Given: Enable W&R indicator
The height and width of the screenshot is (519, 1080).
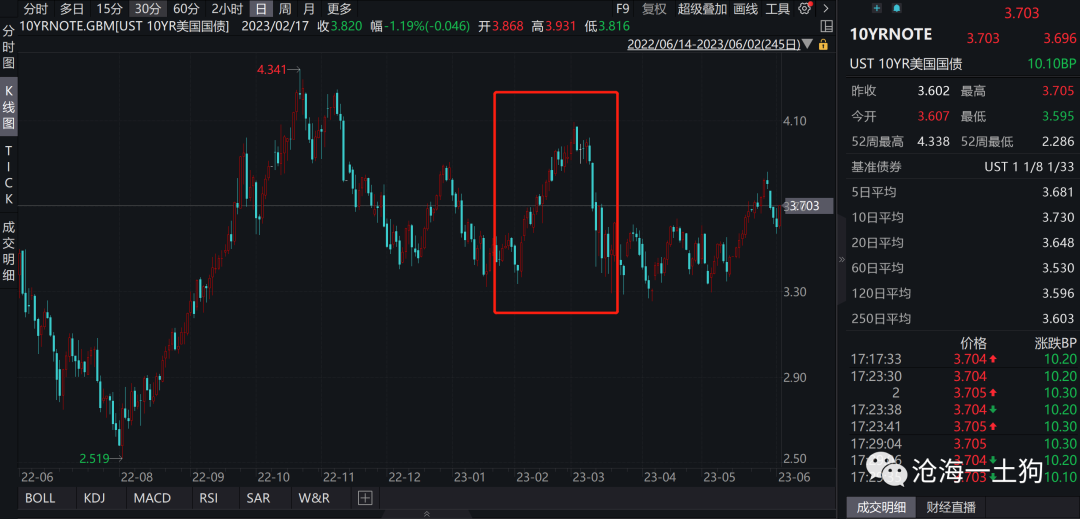Looking at the screenshot, I should click(314, 498).
